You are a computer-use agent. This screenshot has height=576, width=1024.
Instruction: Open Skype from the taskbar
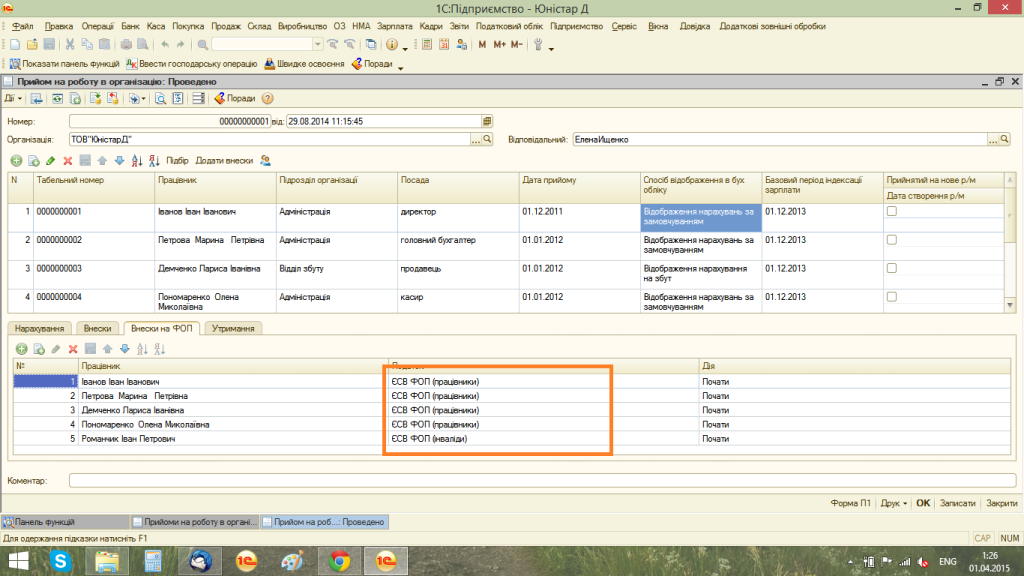pyautogui.click(x=61, y=561)
